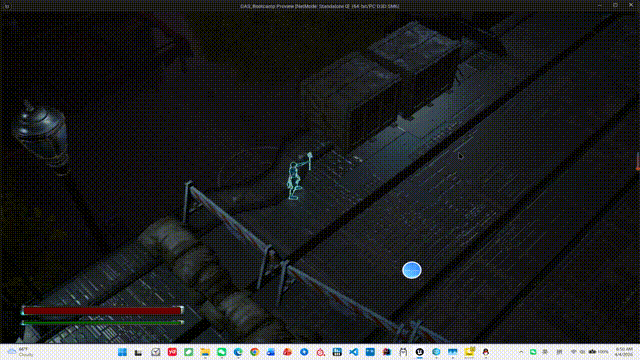Image resolution: width=640 pixels, height=360 pixels.
Task: Open the Windows Start menu
Action: tap(122, 352)
